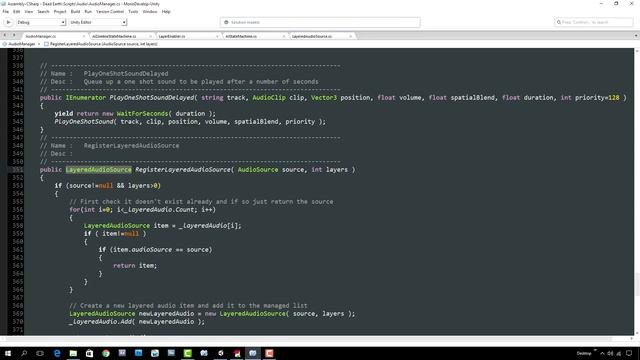Image resolution: width=640 pixels, height=360 pixels.
Task: Open the Unity Editor target dropdown
Action: (x=98, y=22)
